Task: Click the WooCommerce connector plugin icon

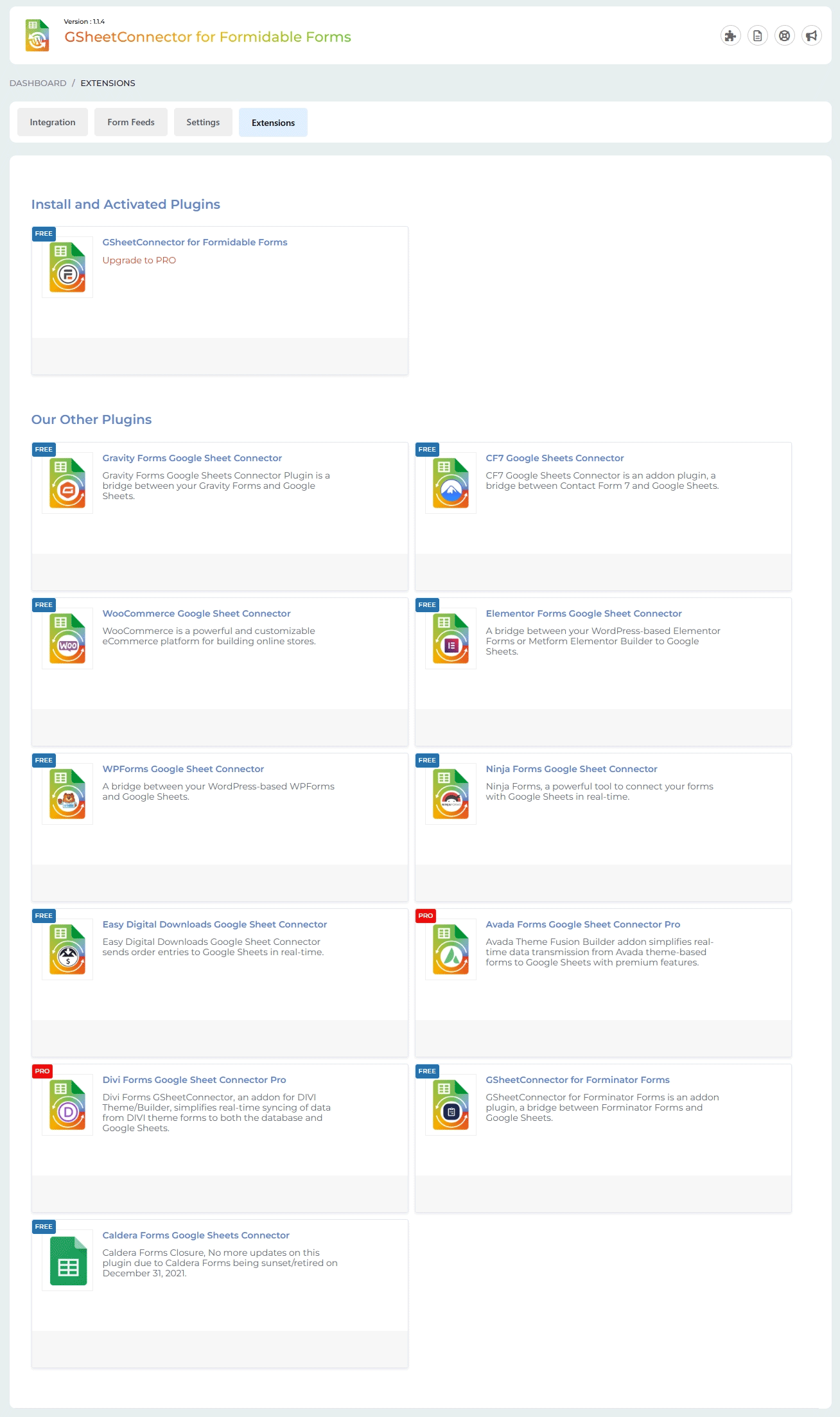Action: (67, 638)
